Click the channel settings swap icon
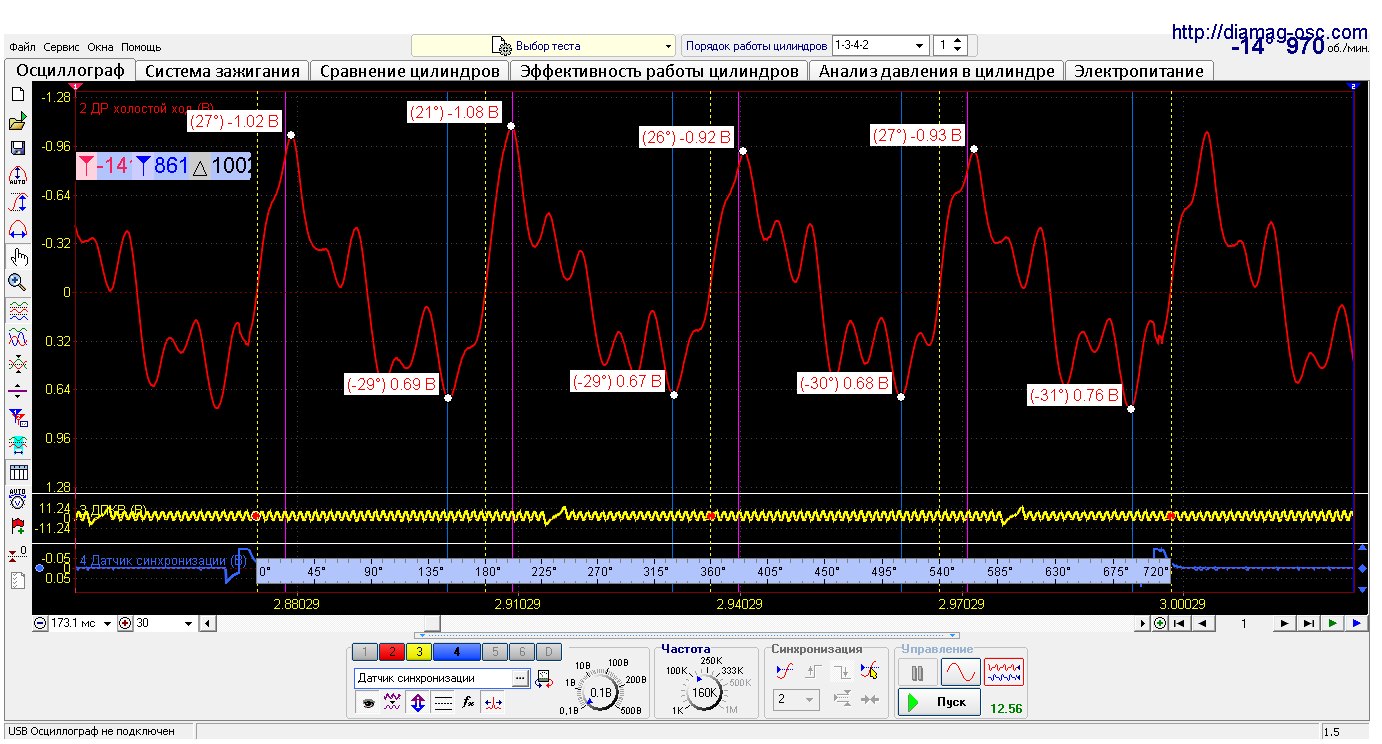Image resolution: width=1382 pixels, height=744 pixels. [544, 678]
